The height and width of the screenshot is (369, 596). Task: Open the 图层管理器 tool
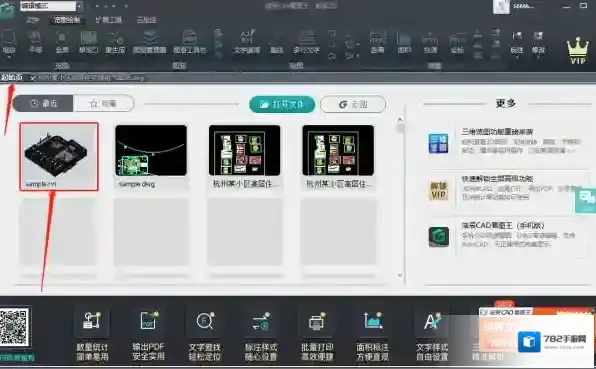pyautogui.click(x=150, y=42)
